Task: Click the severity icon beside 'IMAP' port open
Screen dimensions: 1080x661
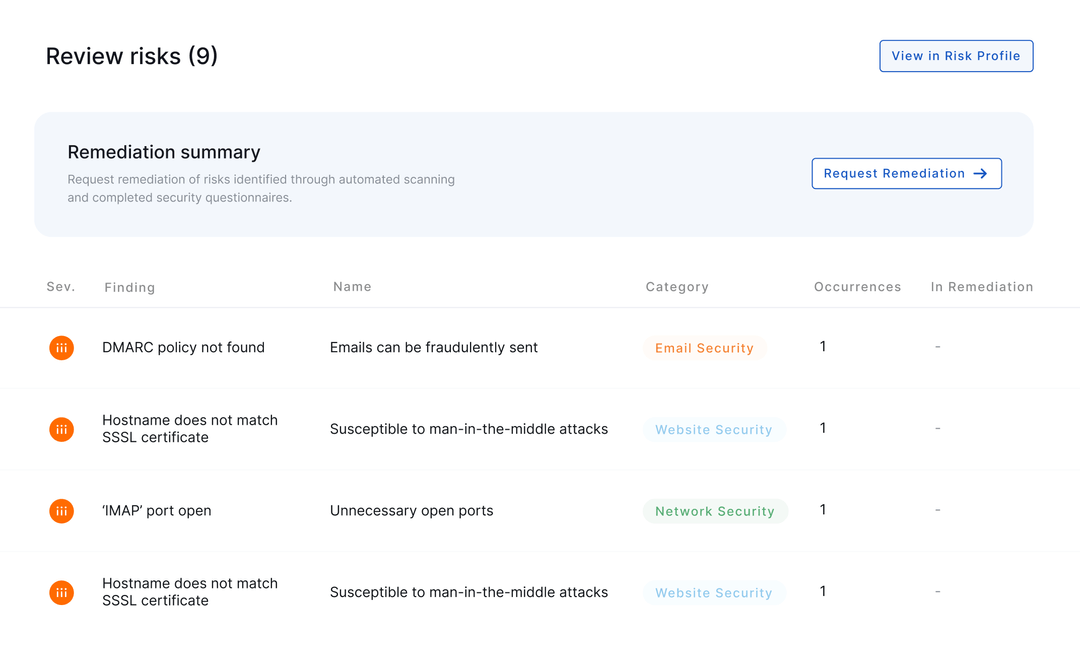Action: tap(62, 511)
